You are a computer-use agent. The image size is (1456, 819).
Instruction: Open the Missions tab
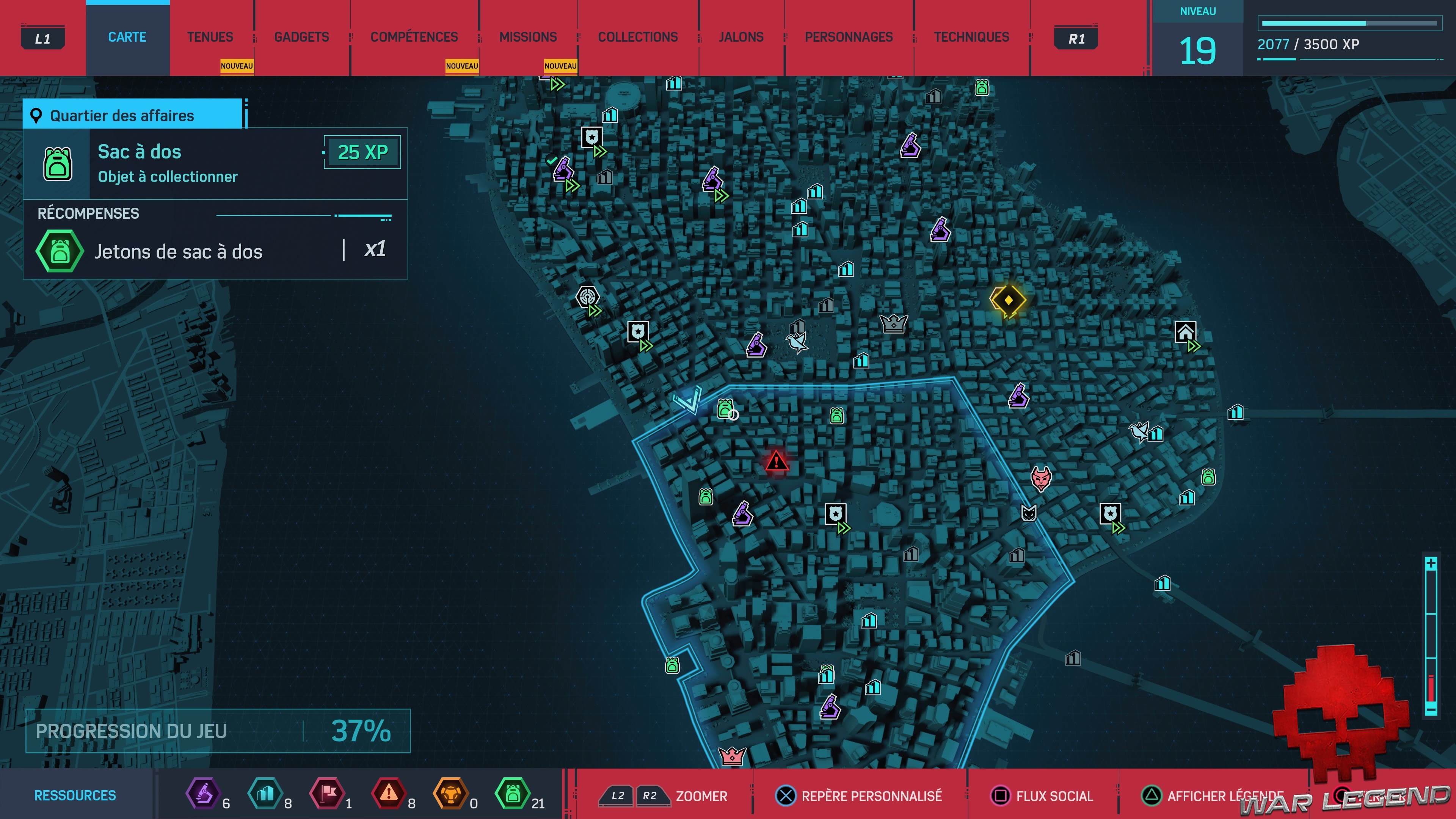[x=528, y=37]
